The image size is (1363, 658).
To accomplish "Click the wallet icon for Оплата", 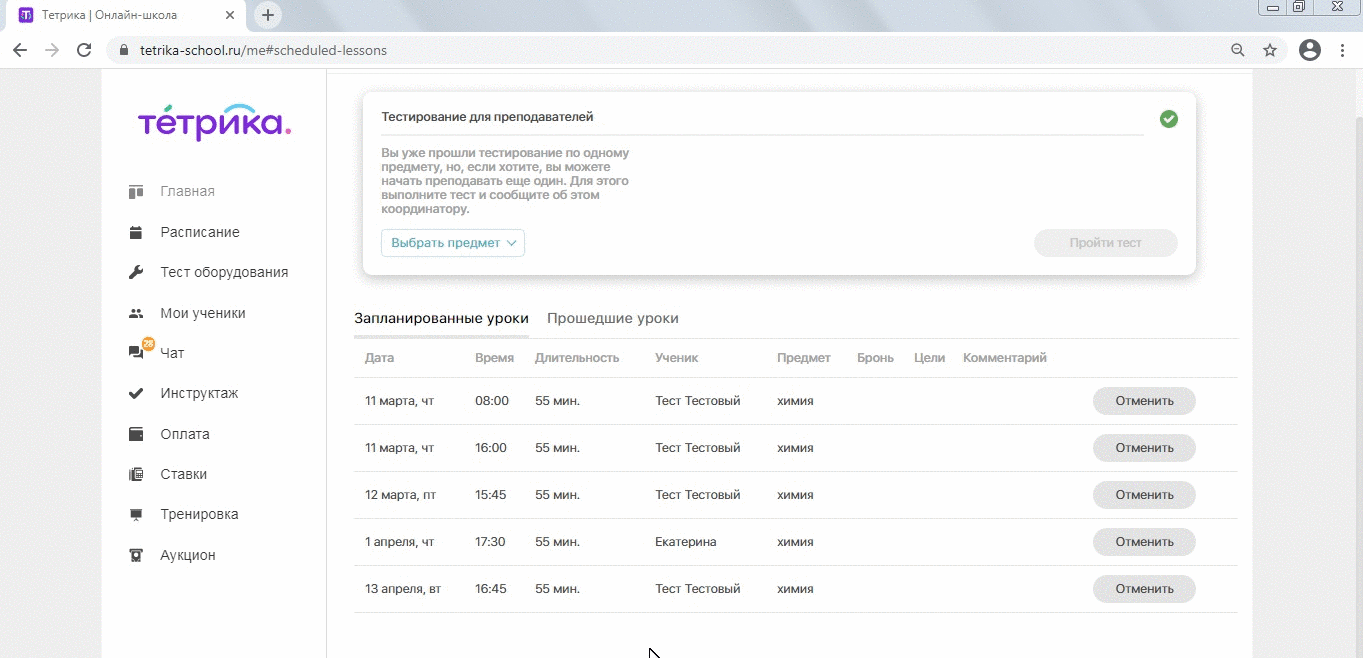I will (136, 434).
